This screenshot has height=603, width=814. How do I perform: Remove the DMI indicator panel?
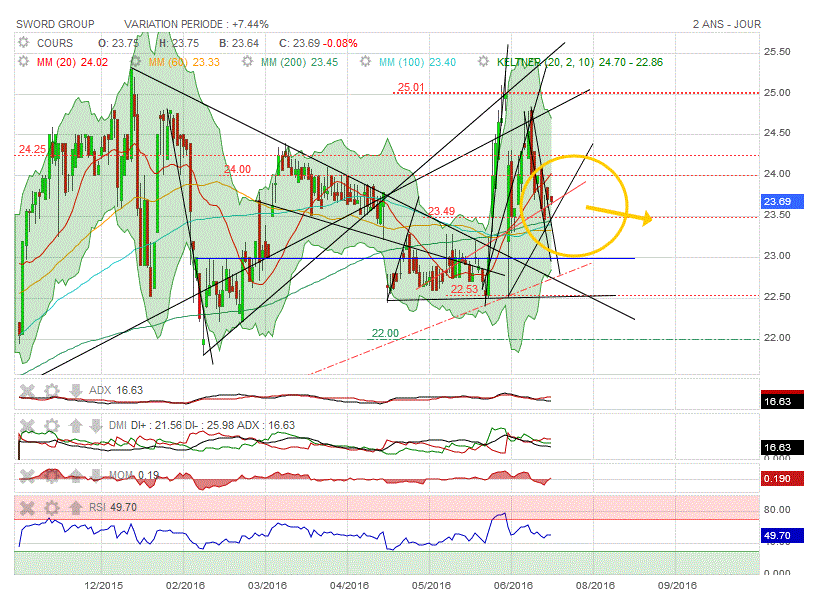(27, 426)
